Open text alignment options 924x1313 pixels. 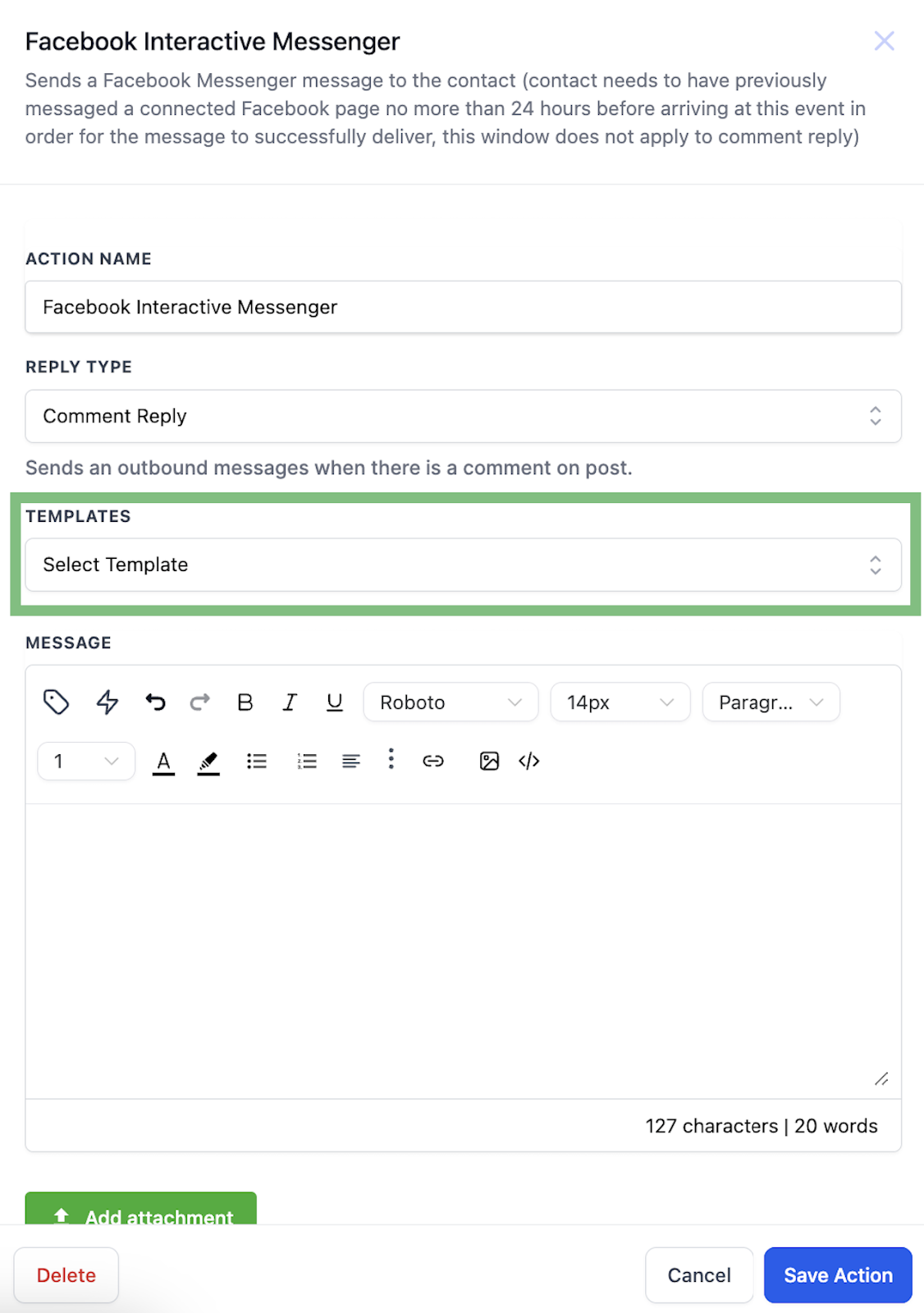pos(351,762)
